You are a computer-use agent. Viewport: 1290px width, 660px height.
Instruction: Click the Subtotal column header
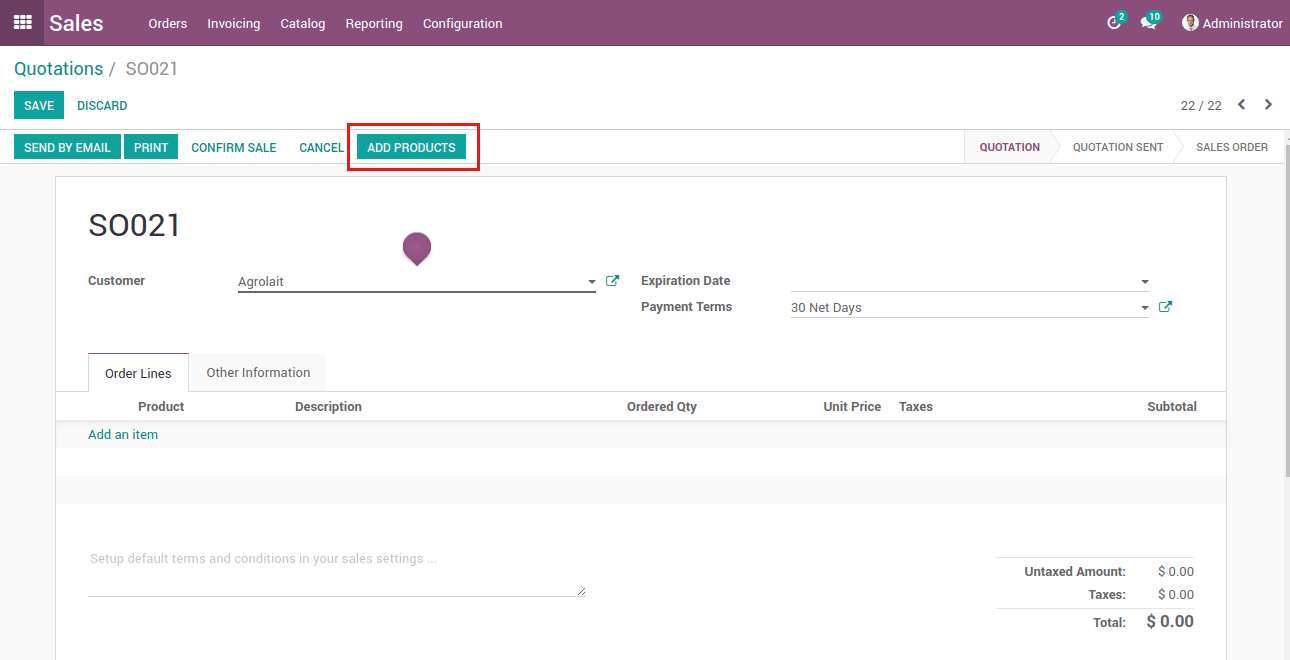click(1172, 406)
